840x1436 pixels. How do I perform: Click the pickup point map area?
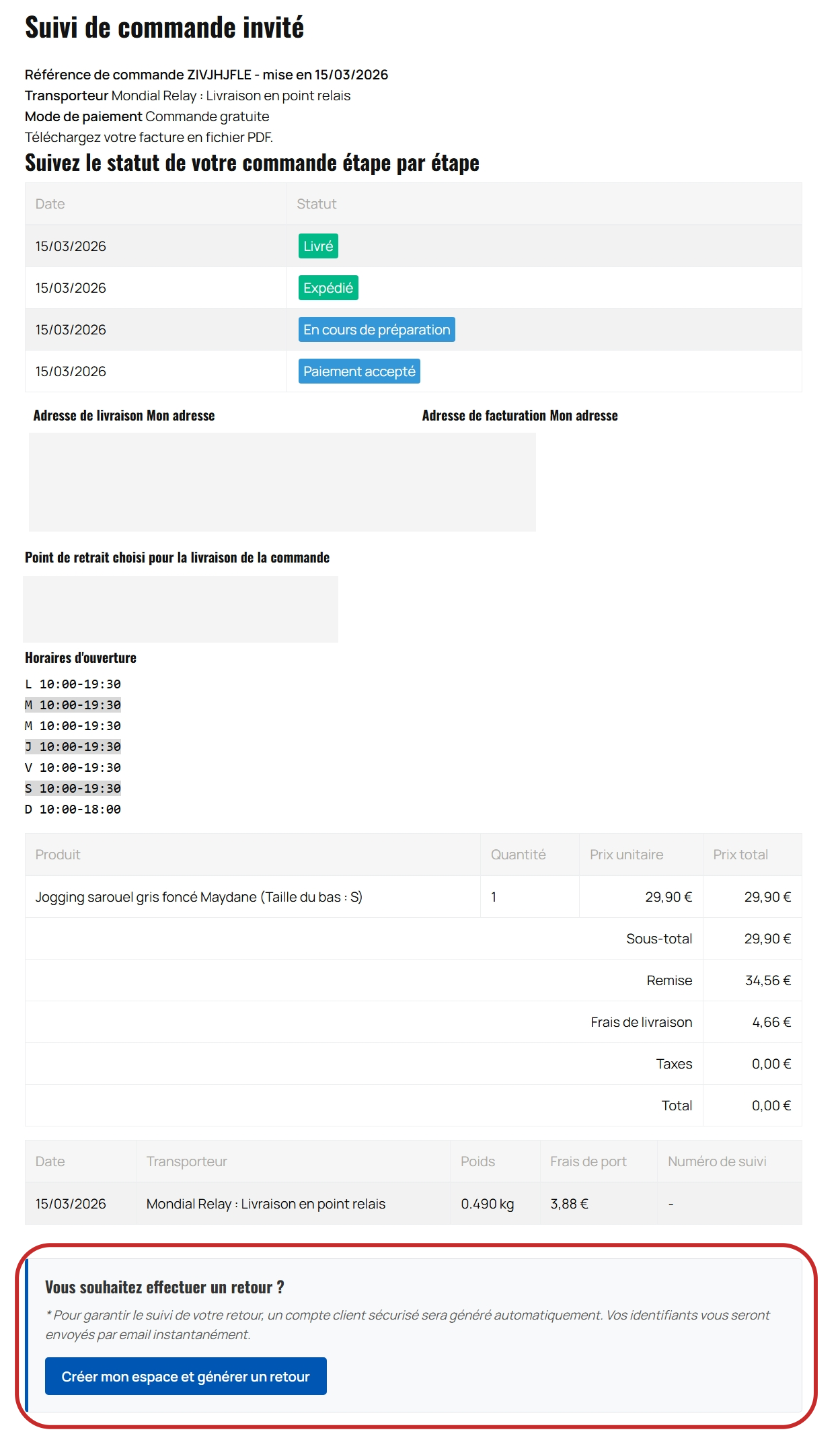182,609
